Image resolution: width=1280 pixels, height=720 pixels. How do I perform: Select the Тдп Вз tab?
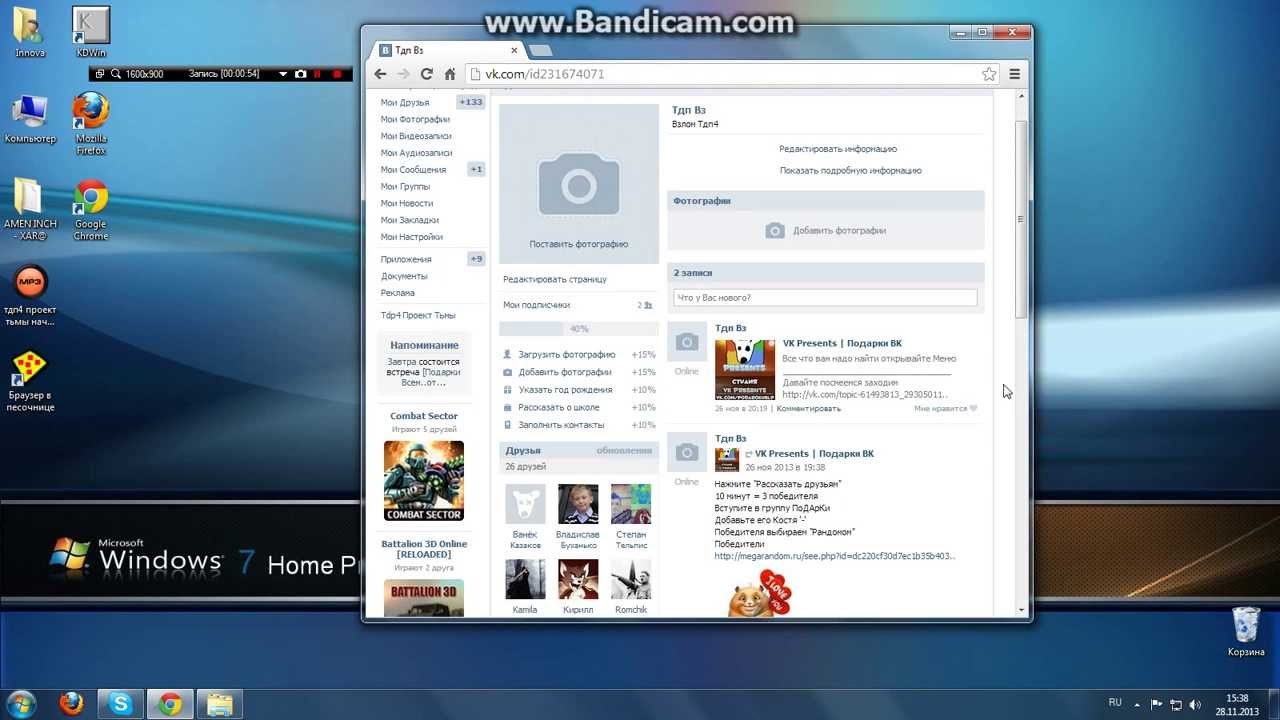pos(445,50)
